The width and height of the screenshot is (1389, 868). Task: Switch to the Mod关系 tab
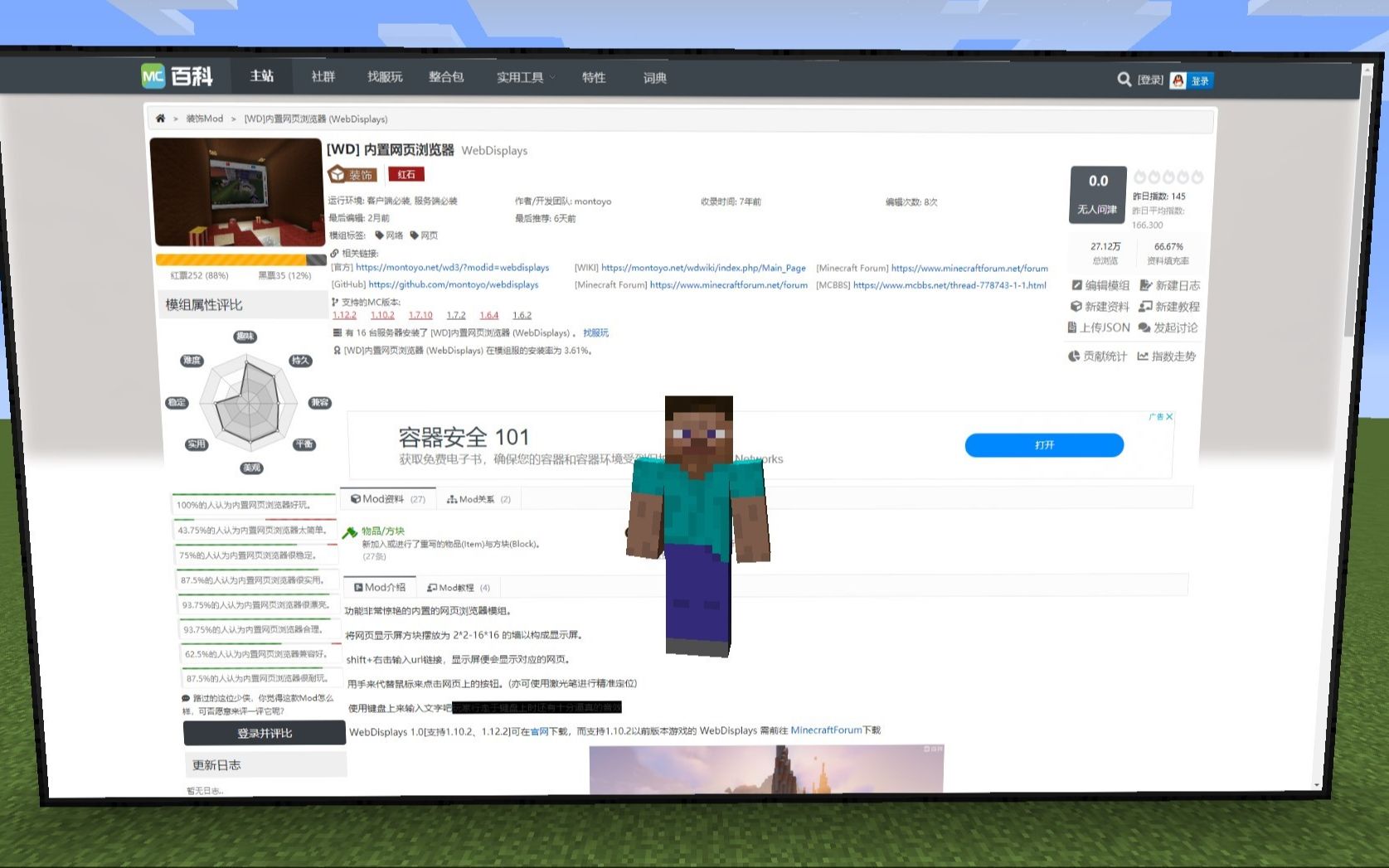click(478, 498)
